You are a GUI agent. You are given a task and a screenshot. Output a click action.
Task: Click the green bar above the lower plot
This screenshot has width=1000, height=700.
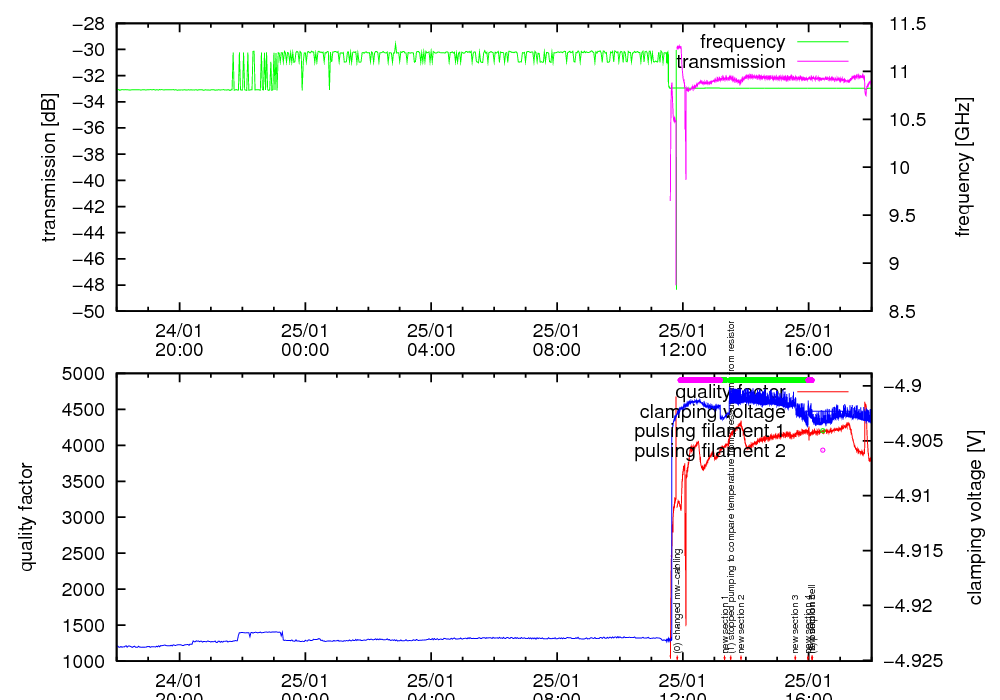765,380
